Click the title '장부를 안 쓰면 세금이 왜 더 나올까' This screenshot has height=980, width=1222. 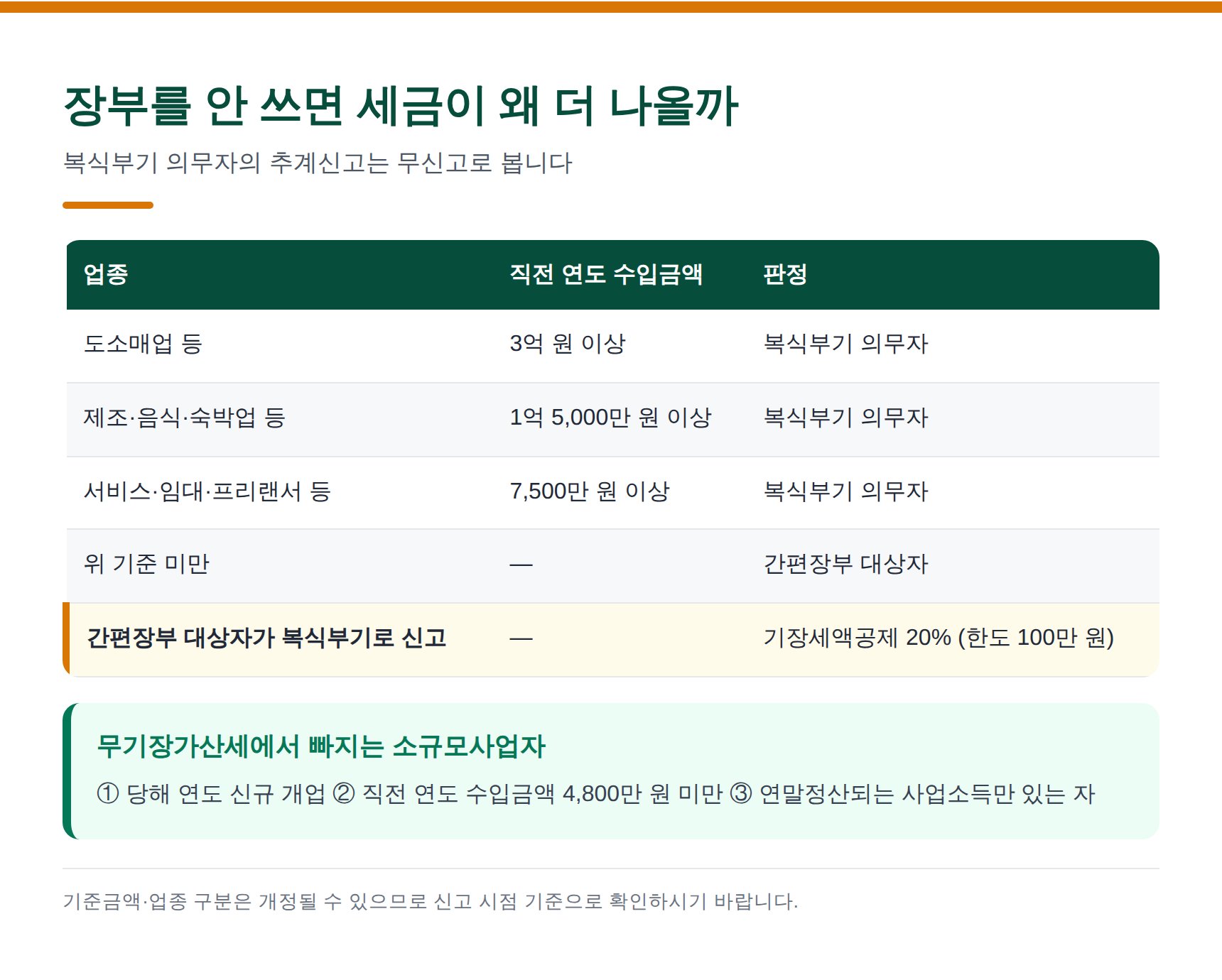coord(401,107)
